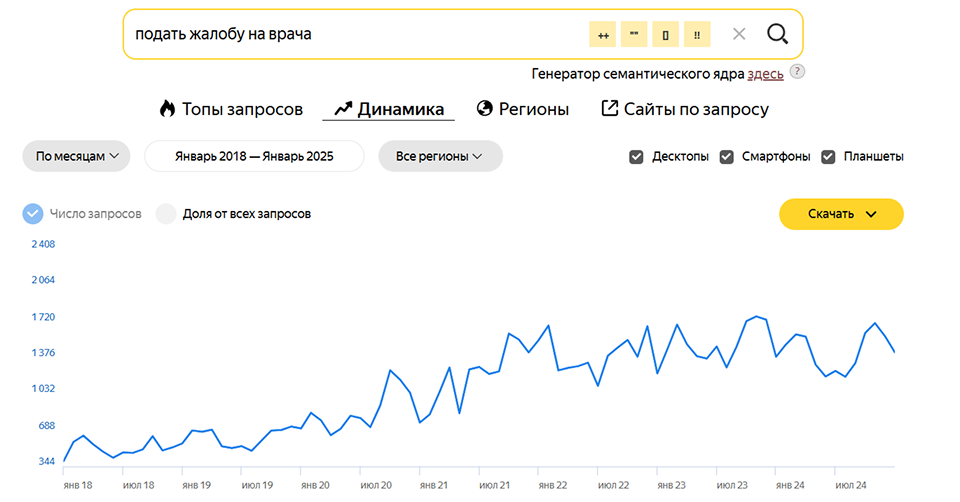Follow the "здесь" semantic core generator link
The image size is (960, 502).
[x=765, y=73]
